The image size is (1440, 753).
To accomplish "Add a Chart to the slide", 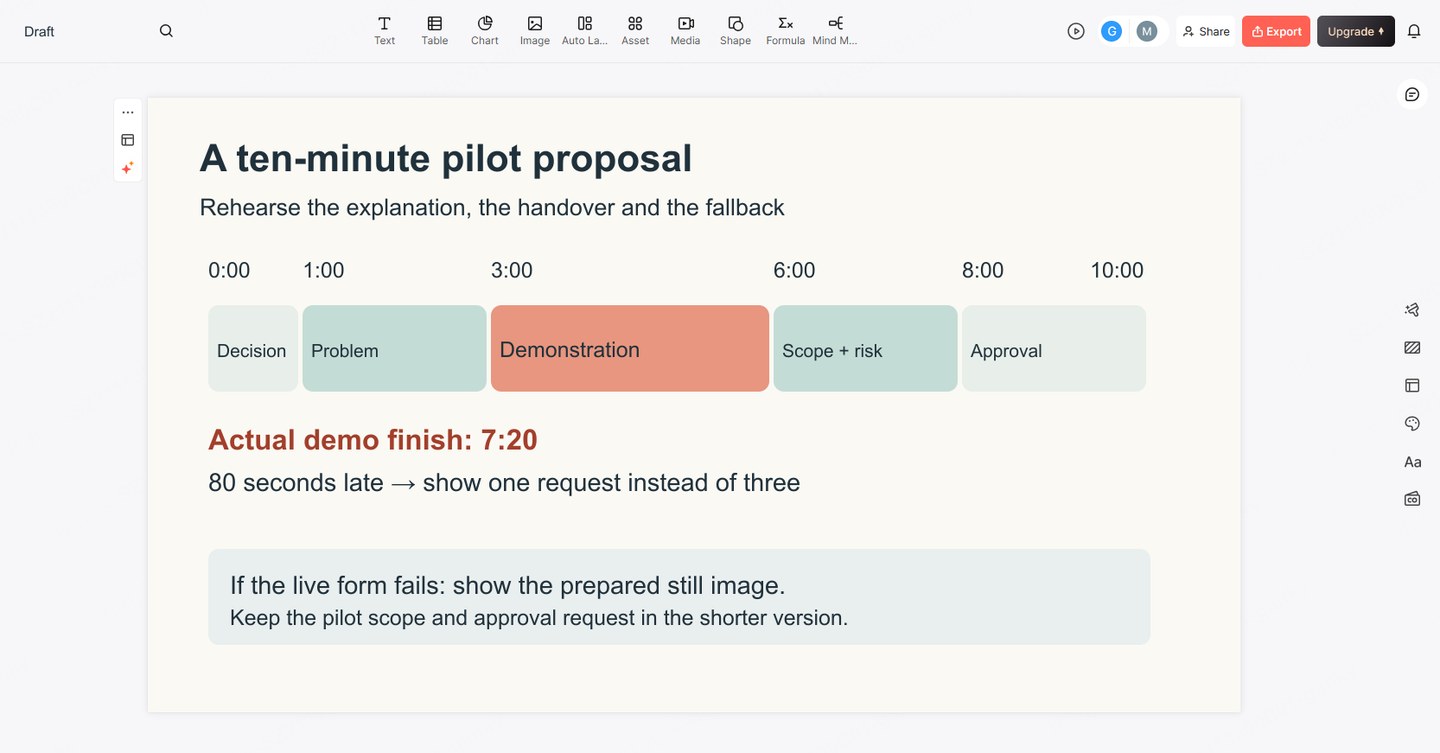I will [485, 31].
